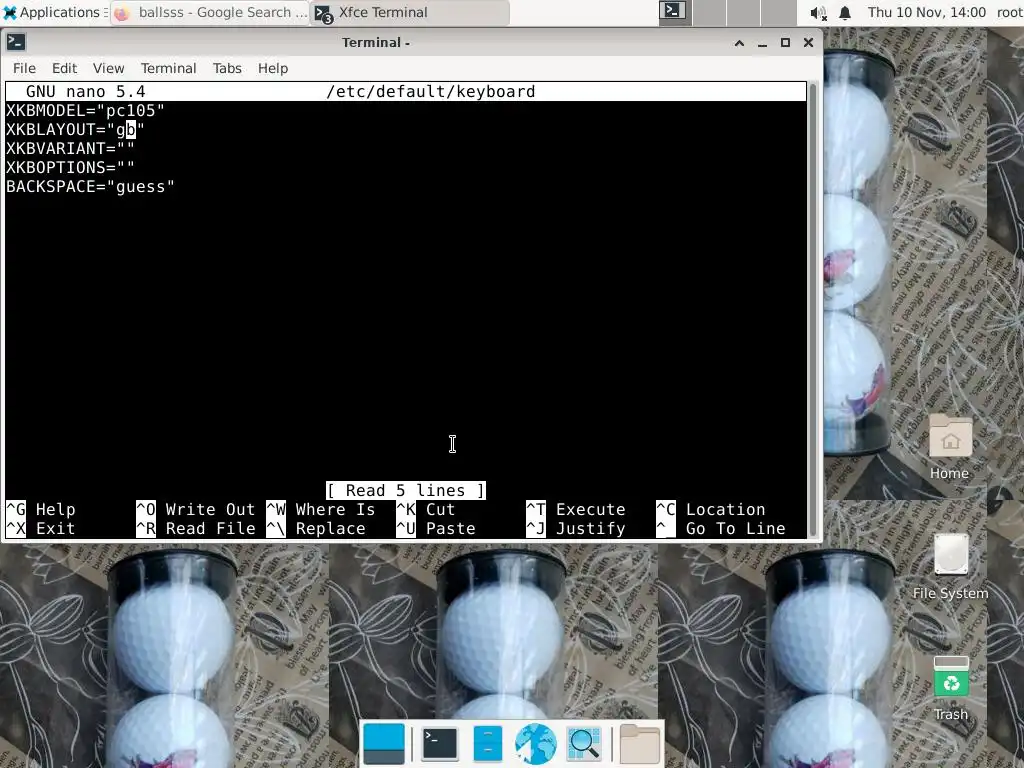Open the Terminal menu

click(168, 69)
